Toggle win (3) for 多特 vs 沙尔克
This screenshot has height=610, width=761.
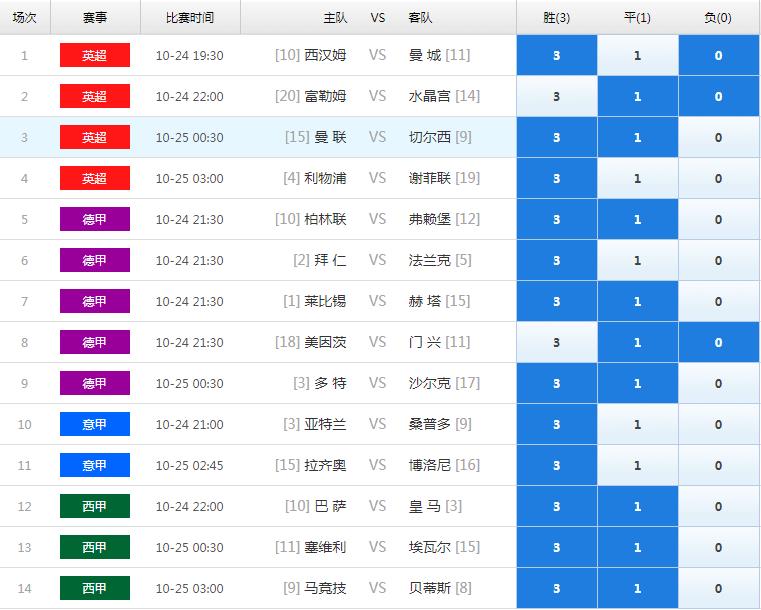click(x=557, y=383)
